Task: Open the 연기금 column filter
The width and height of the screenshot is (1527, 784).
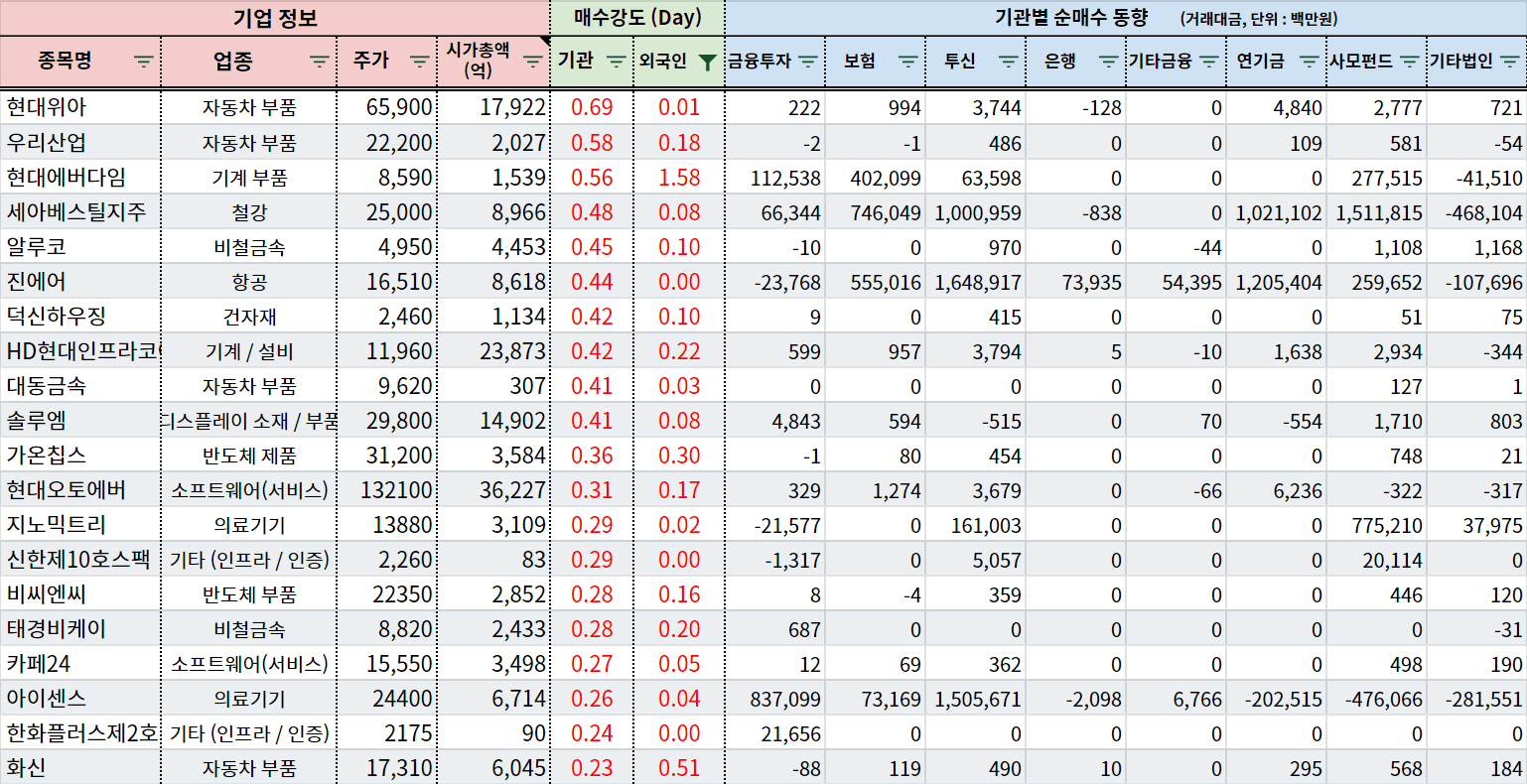Action: coord(1310,62)
